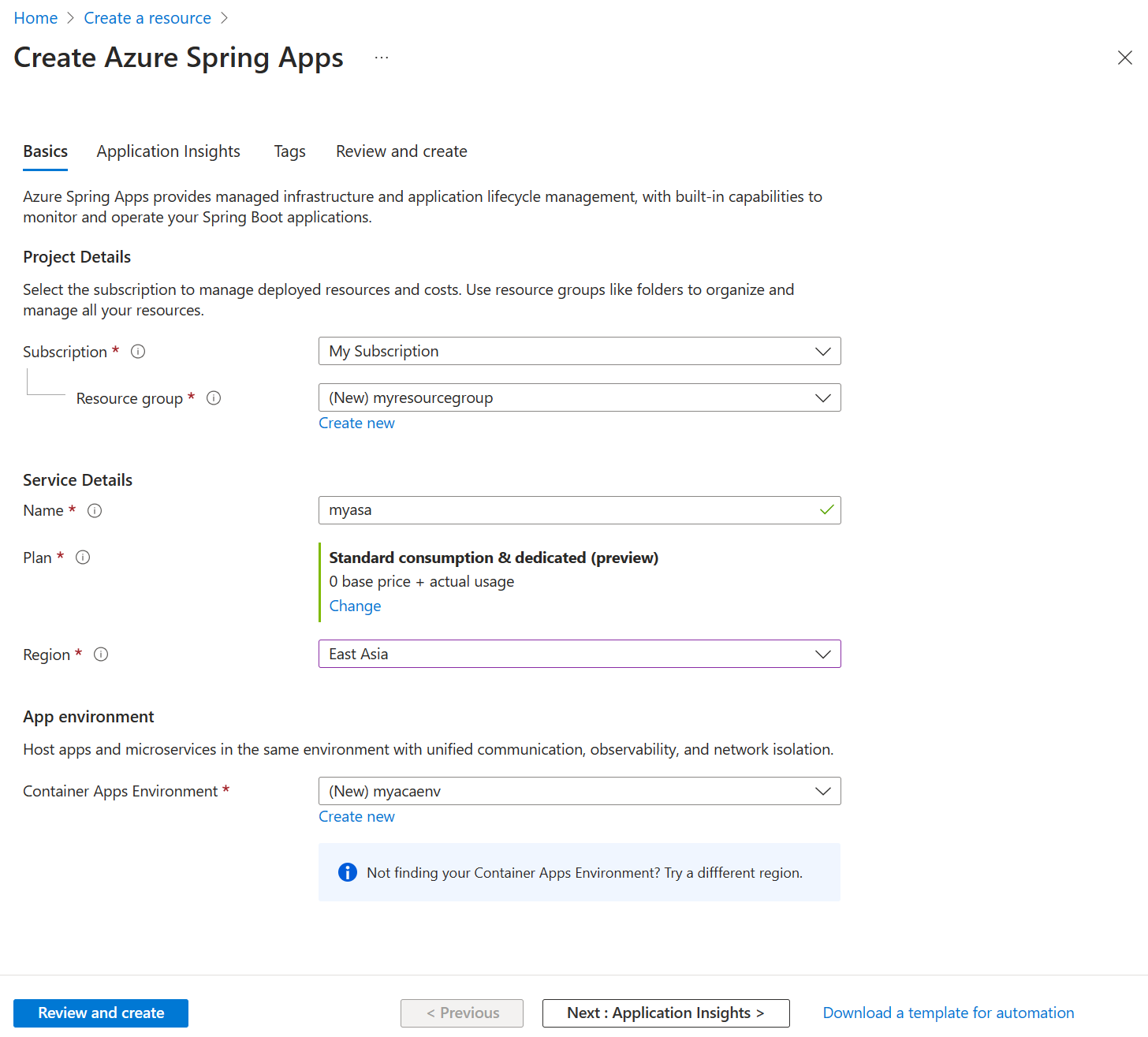Viewport: 1148px width, 1037px height.
Task: Click the blue Review and create button
Action: tap(101, 1013)
